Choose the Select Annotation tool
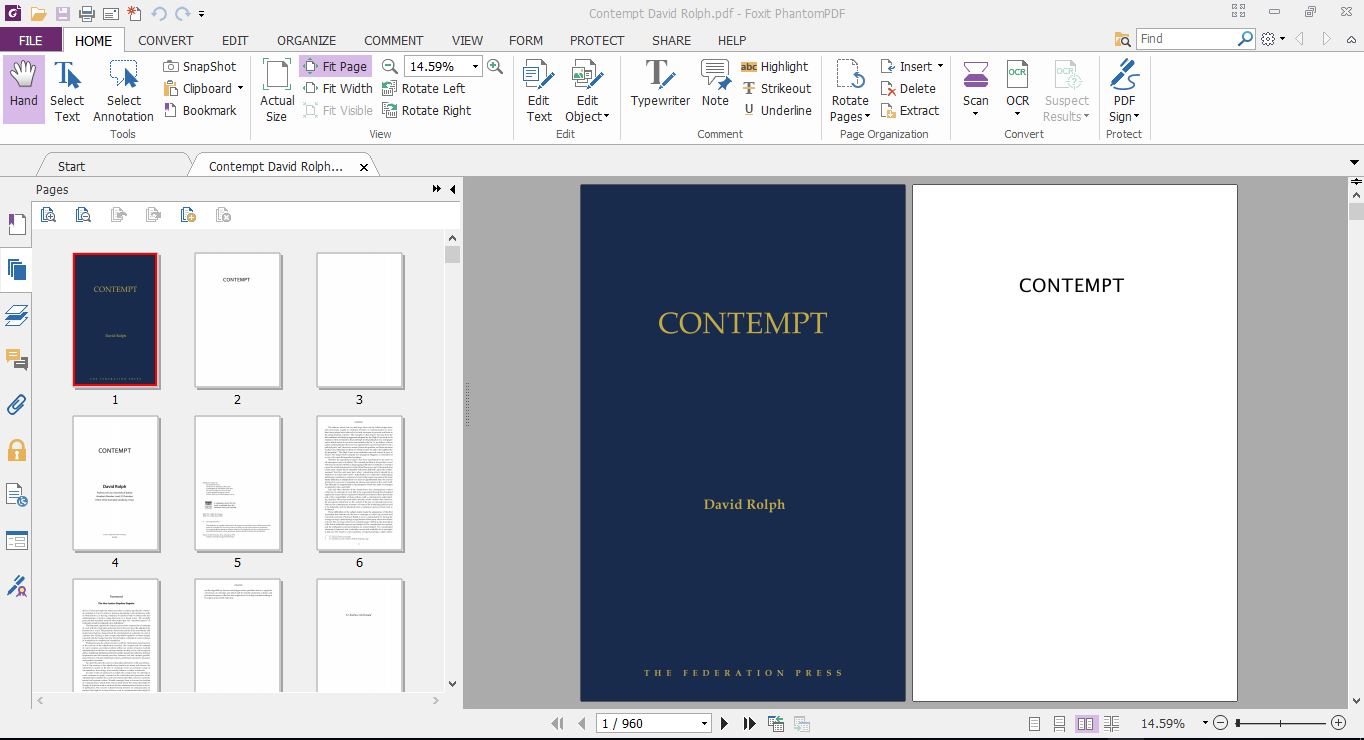This screenshot has height=740, width=1364. (123, 90)
